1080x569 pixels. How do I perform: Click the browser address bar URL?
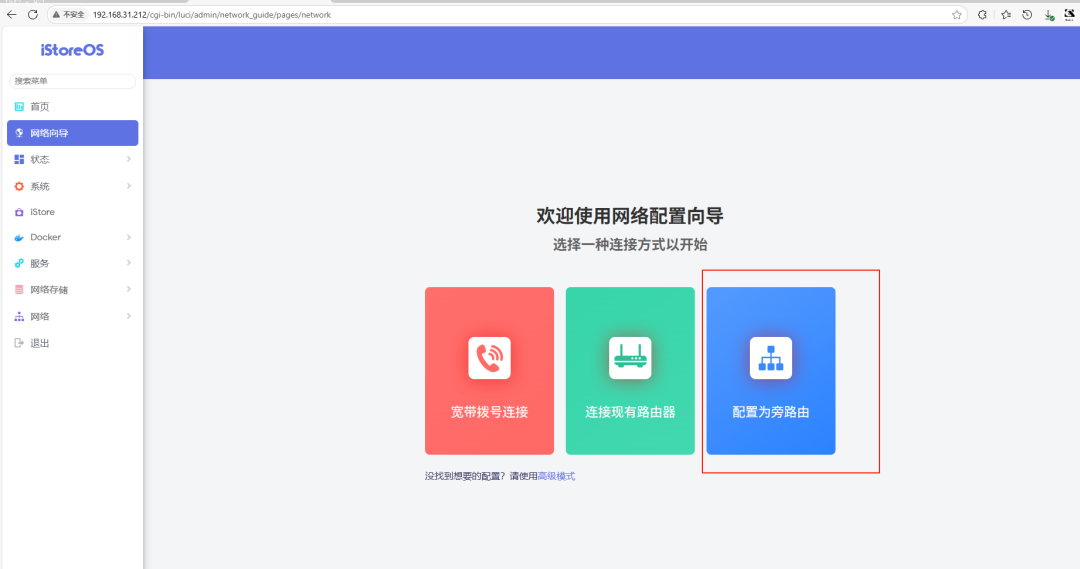coord(212,14)
